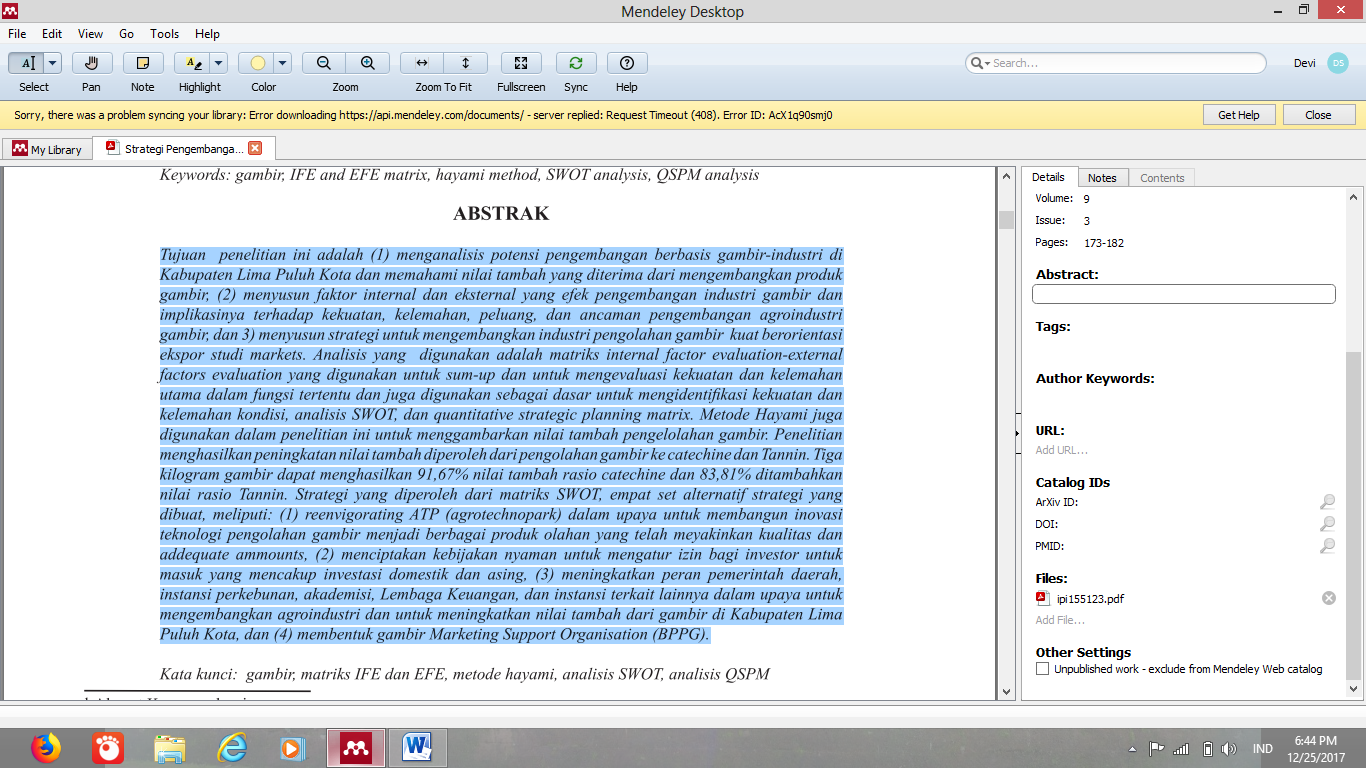The image size is (1366, 768).
Task: Open the network signal tray icon
Action: click(x=1181, y=749)
